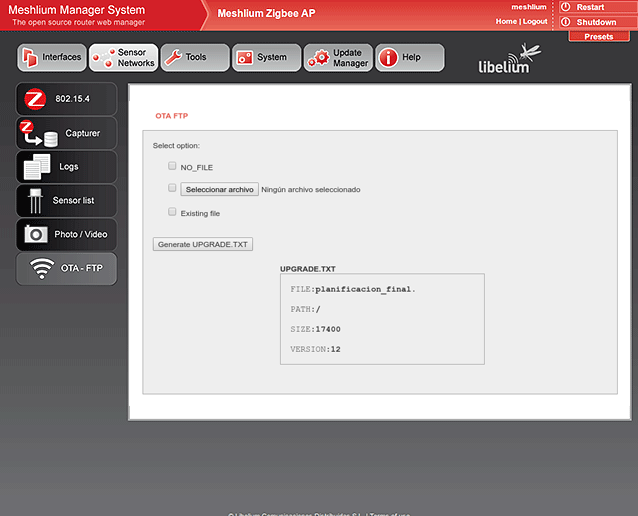Screen dimensions: 638x516
Task: Switch to Sensor Networks tab
Action: (123, 58)
